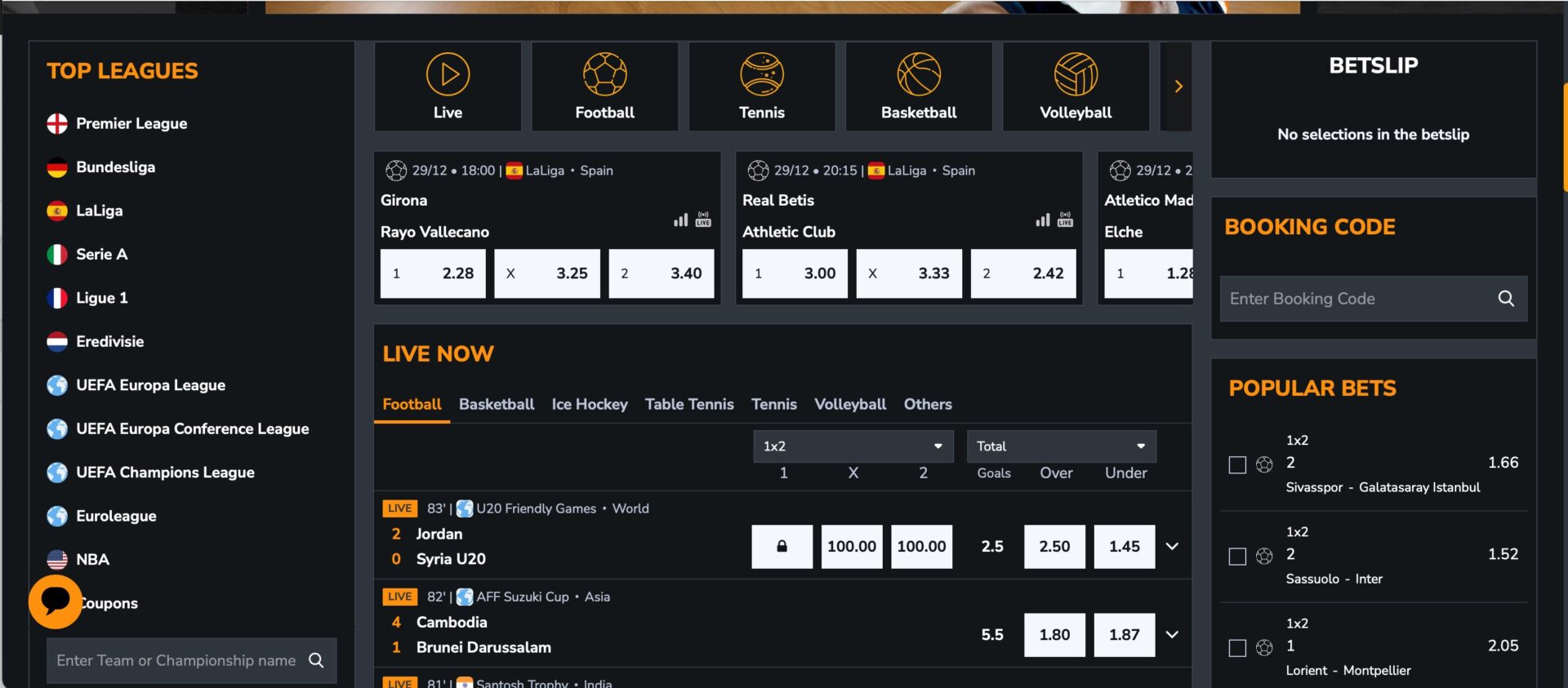Open statistics icon for Real Betis match
1568x688 pixels.
(1042, 220)
